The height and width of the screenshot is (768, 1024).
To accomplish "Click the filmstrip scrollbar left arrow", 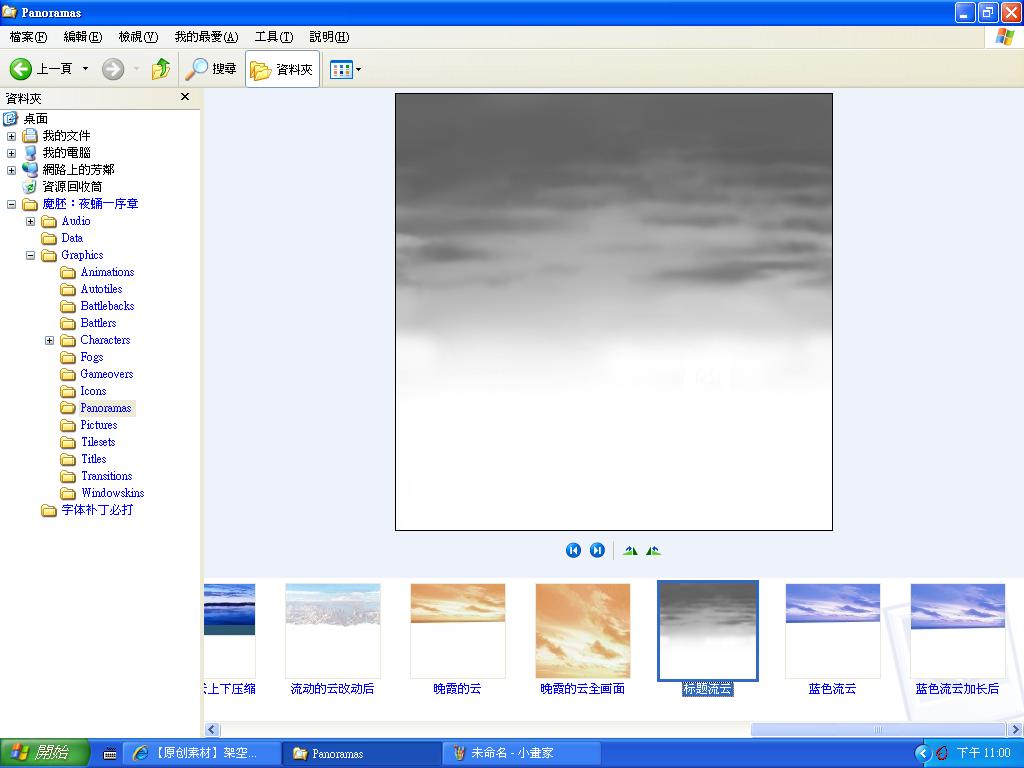I will (212, 729).
